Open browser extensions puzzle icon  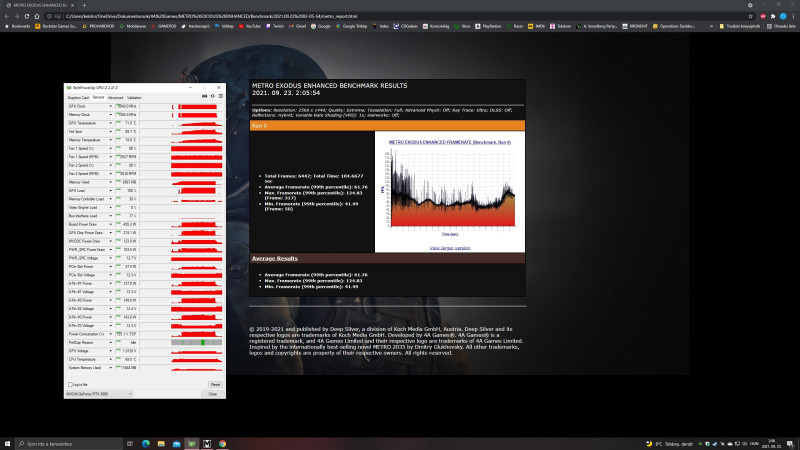[x=772, y=16]
